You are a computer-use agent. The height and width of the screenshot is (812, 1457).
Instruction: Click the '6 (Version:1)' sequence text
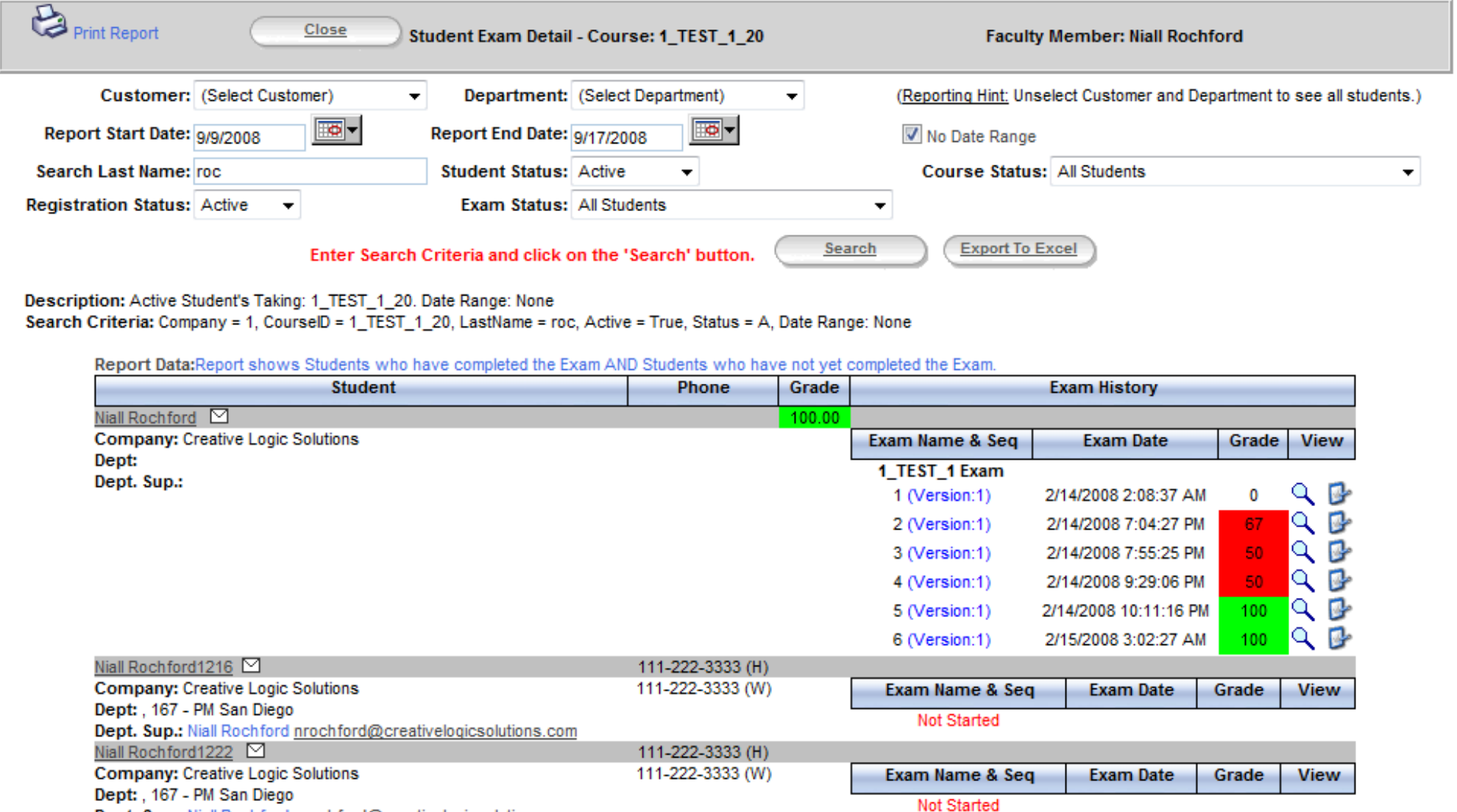(x=941, y=639)
